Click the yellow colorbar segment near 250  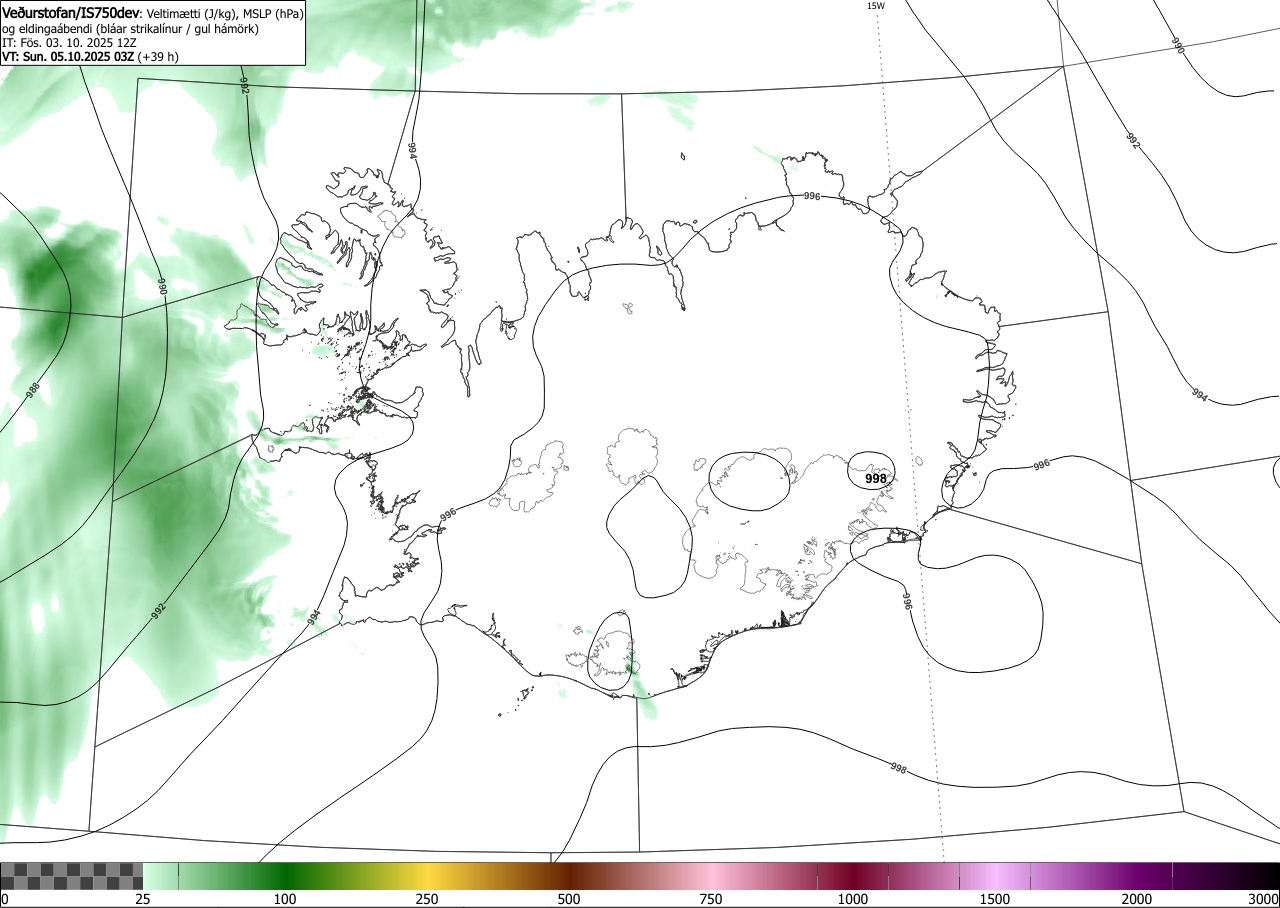tap(427, 876)
